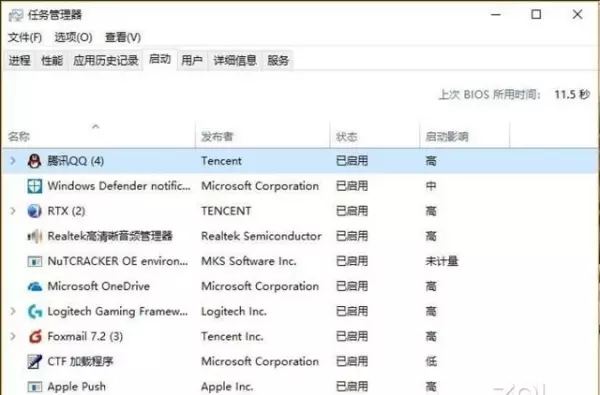The height and width of the screenshot is (395, 600).
Task: Click the Microsoft OneDrive cloud icon
Action: 34,286
